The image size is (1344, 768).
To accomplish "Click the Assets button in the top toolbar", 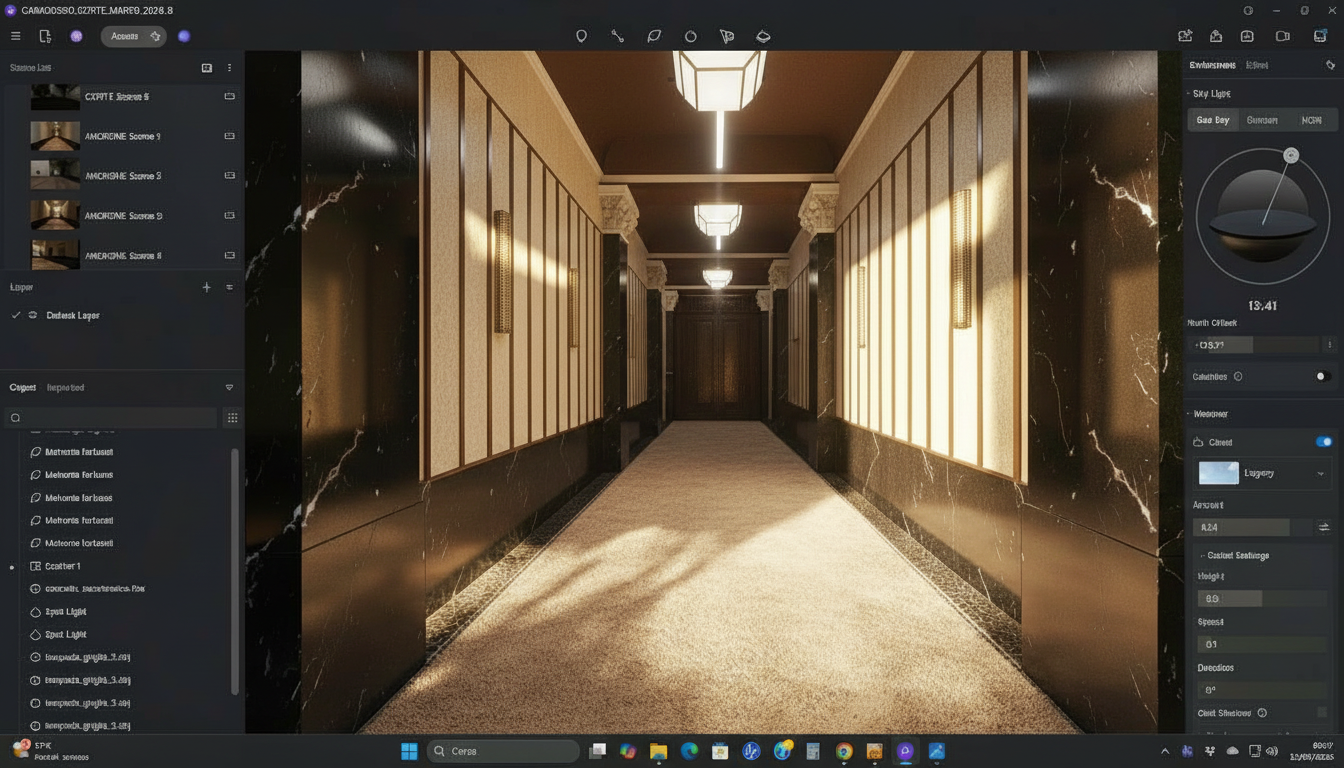I will tap(133, 36).
